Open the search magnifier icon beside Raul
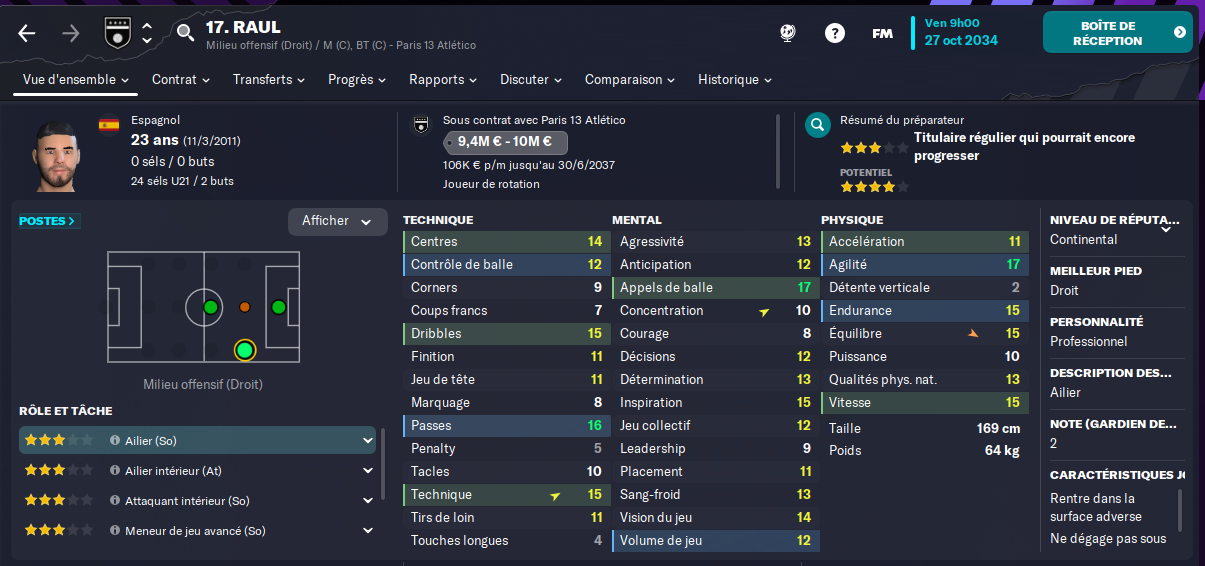This screenshot has height=566, width=1205. point(185,33)
